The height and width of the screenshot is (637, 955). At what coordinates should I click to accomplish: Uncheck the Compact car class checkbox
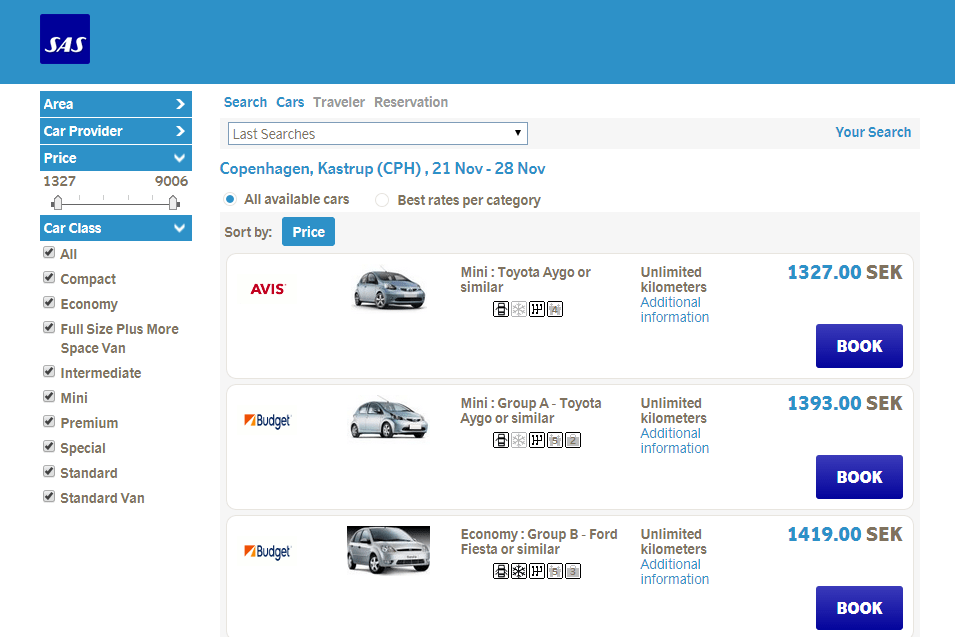click(x=49, y=278)
